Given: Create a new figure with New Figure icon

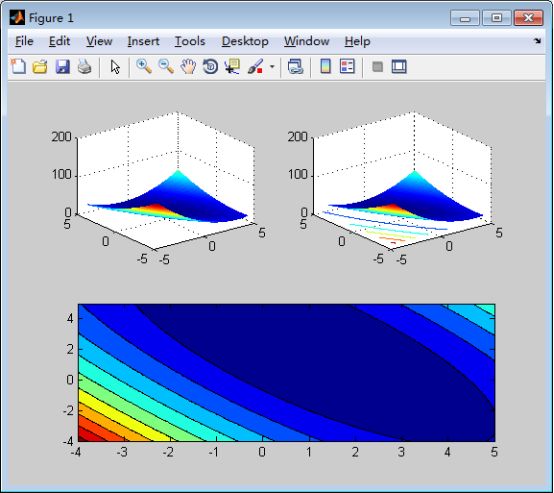Looking at the screenshot, I should pos(18,66).
